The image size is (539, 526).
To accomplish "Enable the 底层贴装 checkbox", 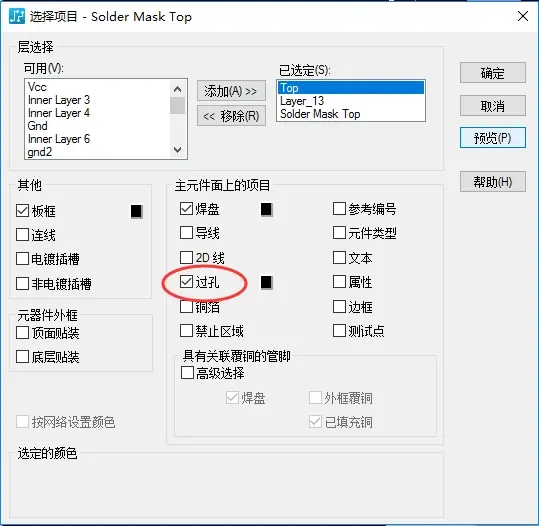I will point(22,357).
